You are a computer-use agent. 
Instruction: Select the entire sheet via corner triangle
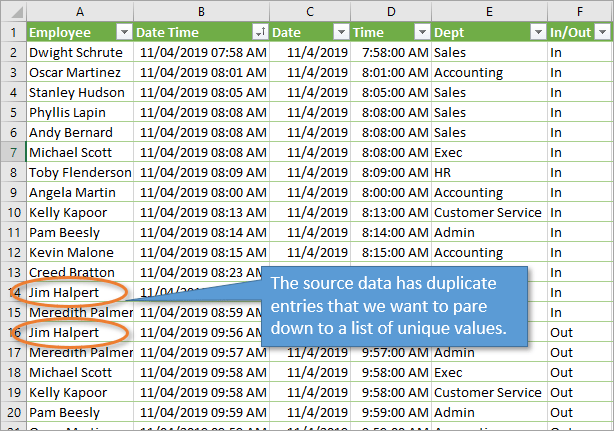(13, 10)
